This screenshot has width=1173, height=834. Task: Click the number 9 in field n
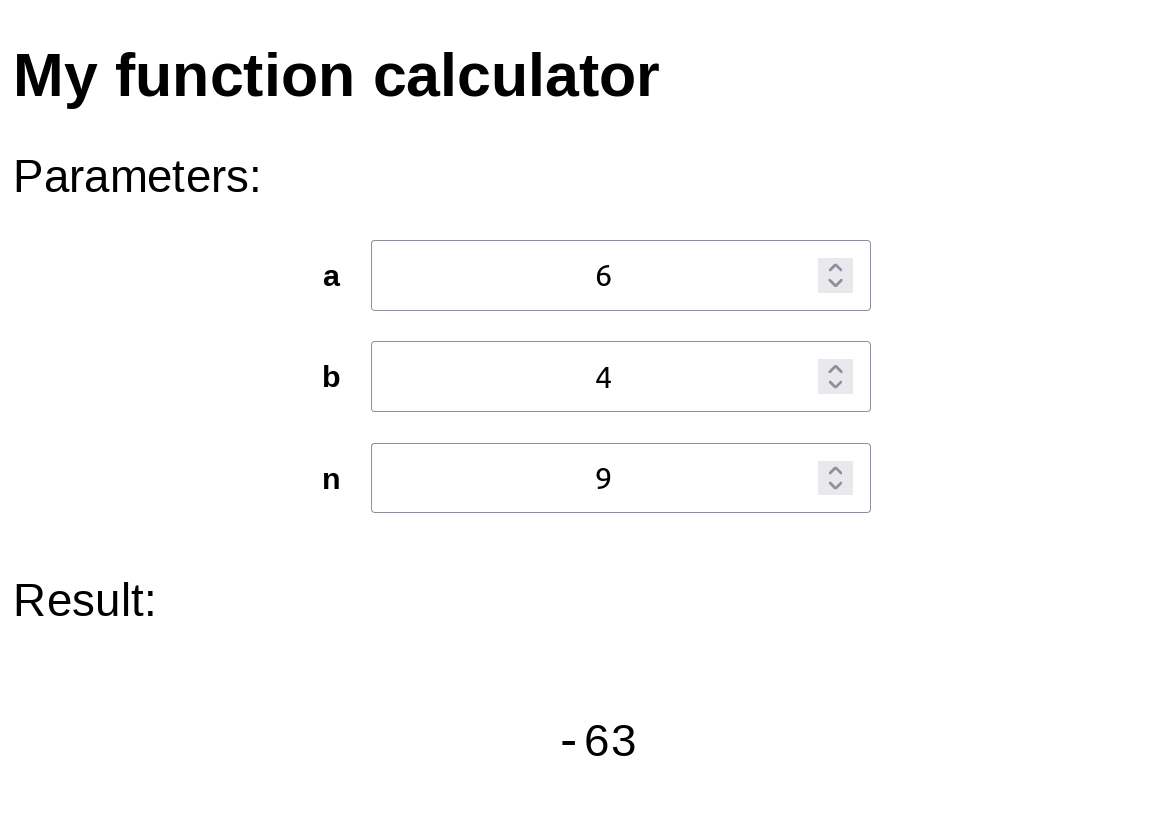point(603,478)
